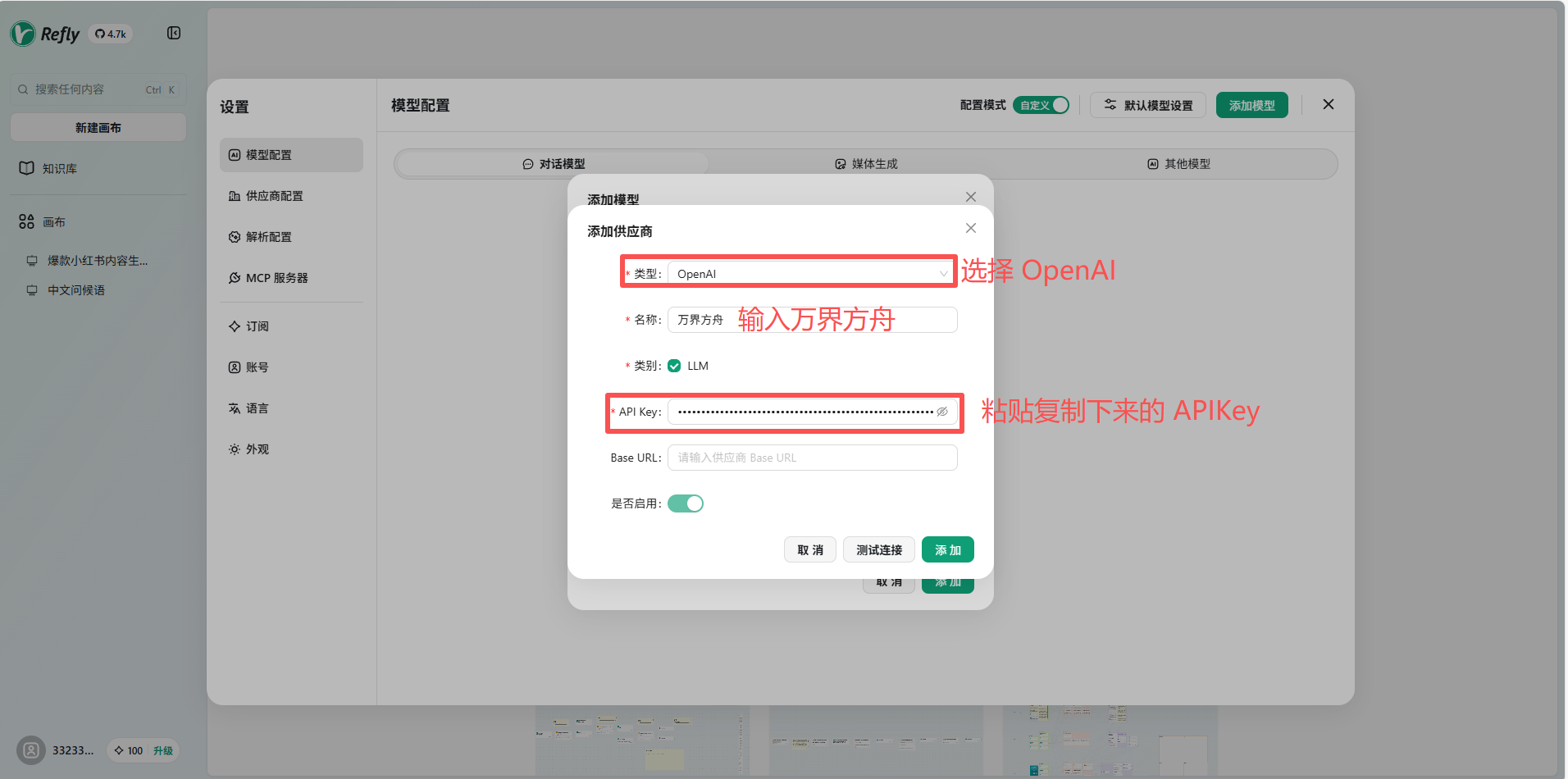Click the 测试连接 button
Viewport: 1568px width, 779px height.
tap(878, 550)
